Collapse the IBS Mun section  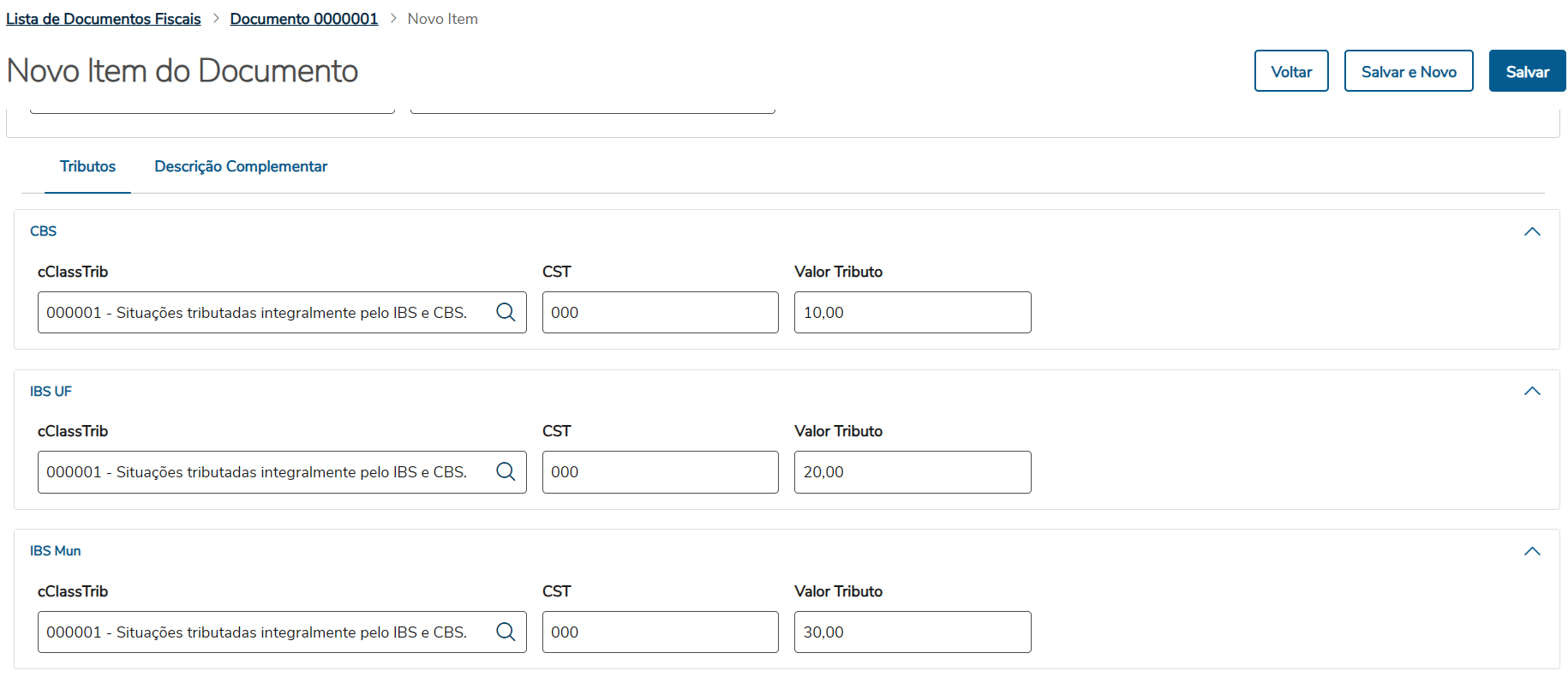point(1532,551)
